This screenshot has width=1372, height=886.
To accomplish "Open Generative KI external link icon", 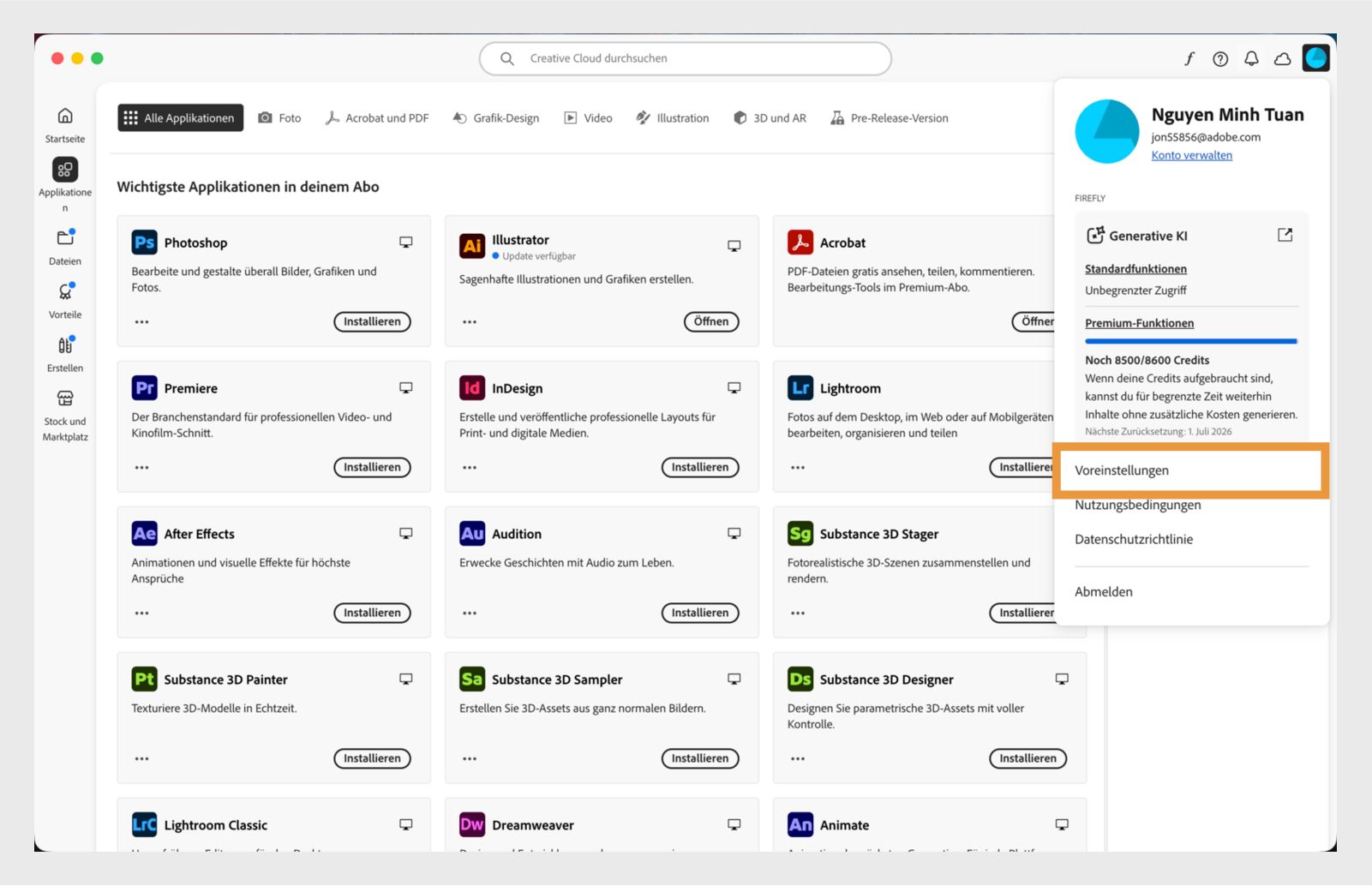I will tap(1285, 235).
